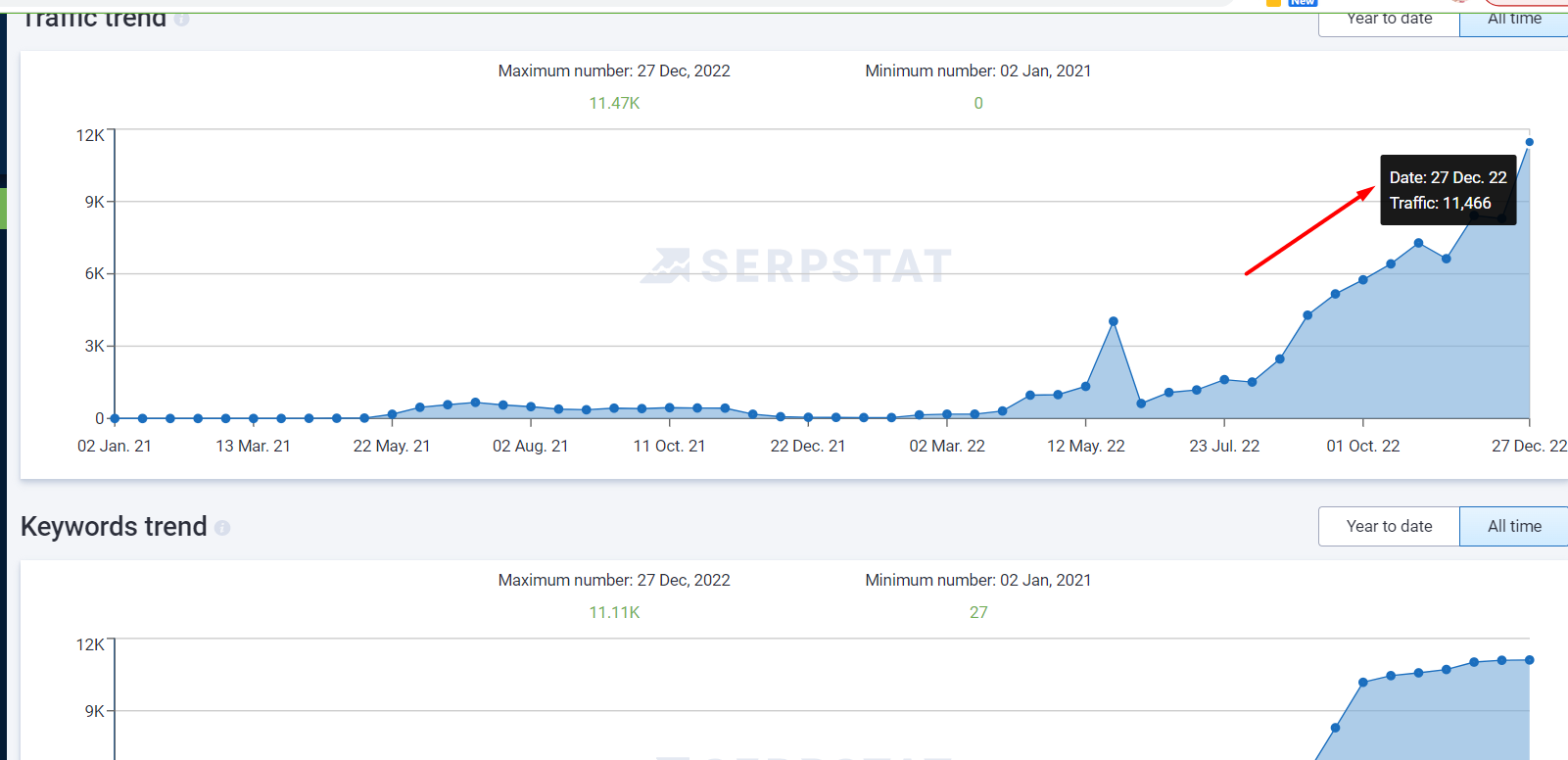Click the 01 Oct. 22 traffic data point

[1363, 280]
